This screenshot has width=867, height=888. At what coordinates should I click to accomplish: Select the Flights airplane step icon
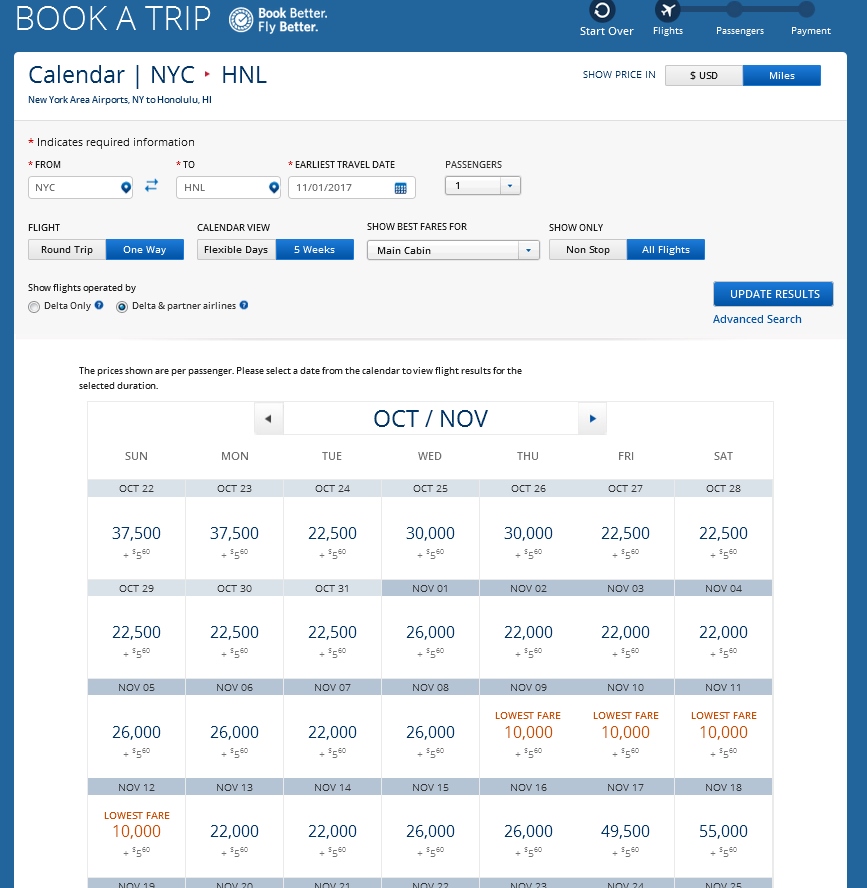tap(667, 11)
